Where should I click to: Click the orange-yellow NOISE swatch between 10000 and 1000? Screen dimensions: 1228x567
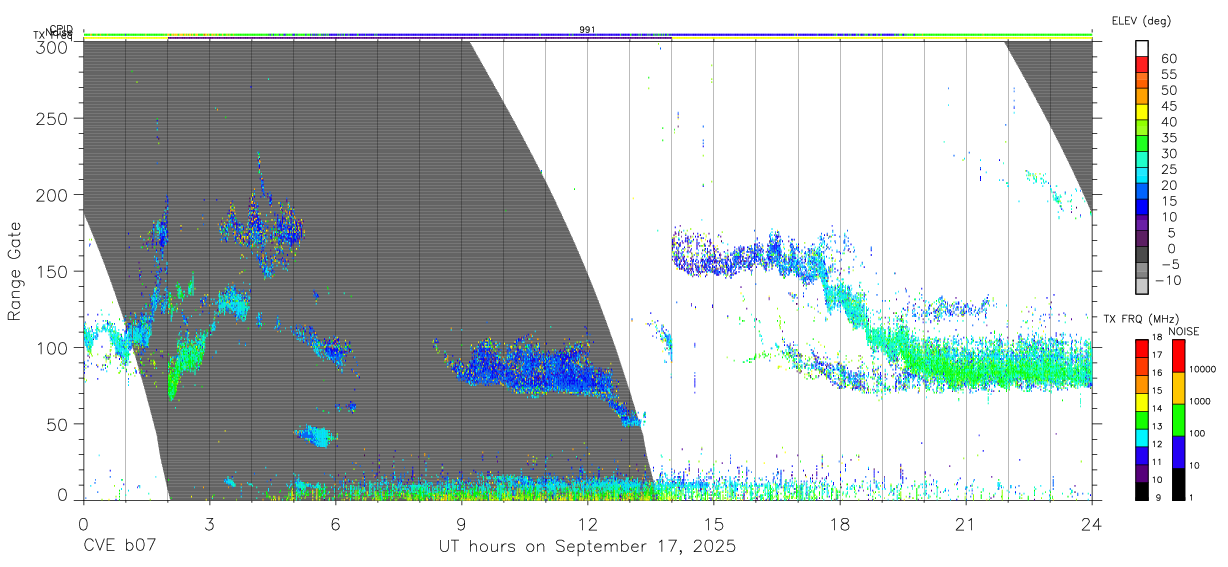(x=1177, y=388)
